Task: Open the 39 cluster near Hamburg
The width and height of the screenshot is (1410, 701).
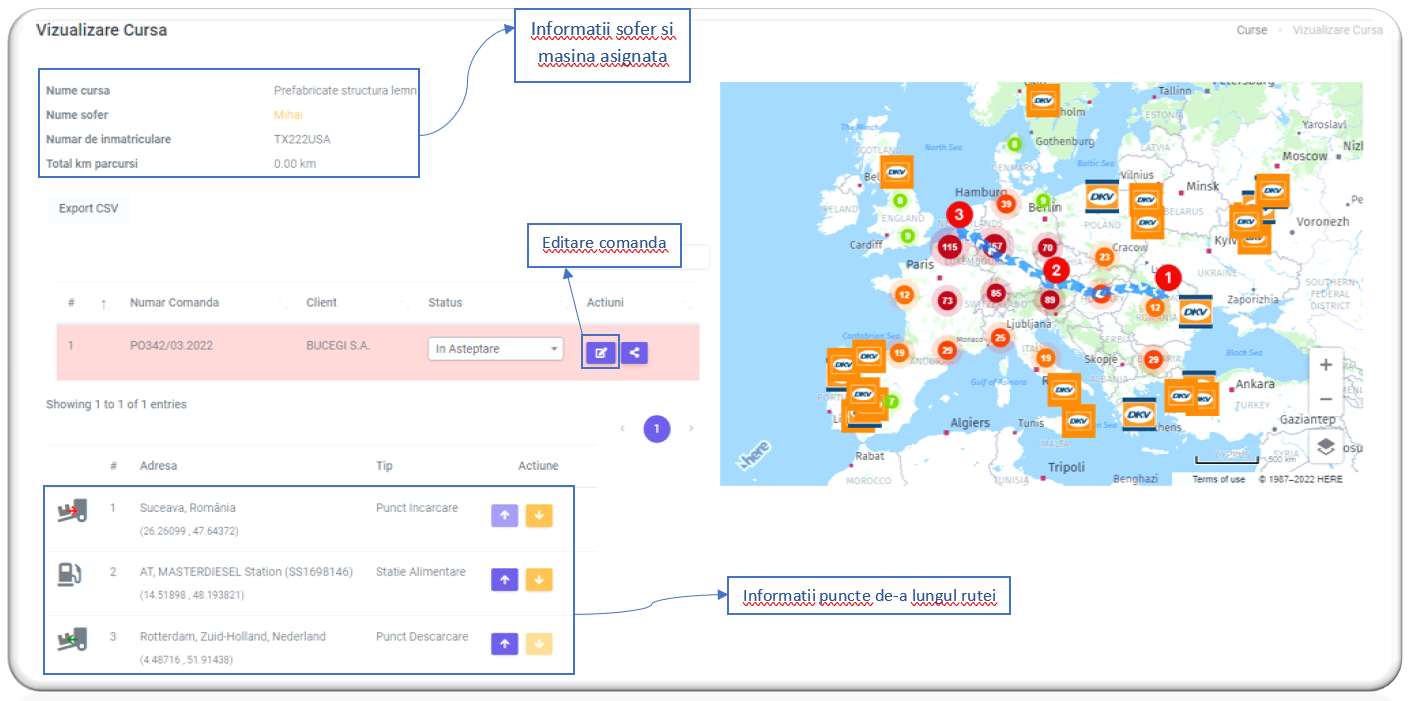Action: click(1006, 205)
